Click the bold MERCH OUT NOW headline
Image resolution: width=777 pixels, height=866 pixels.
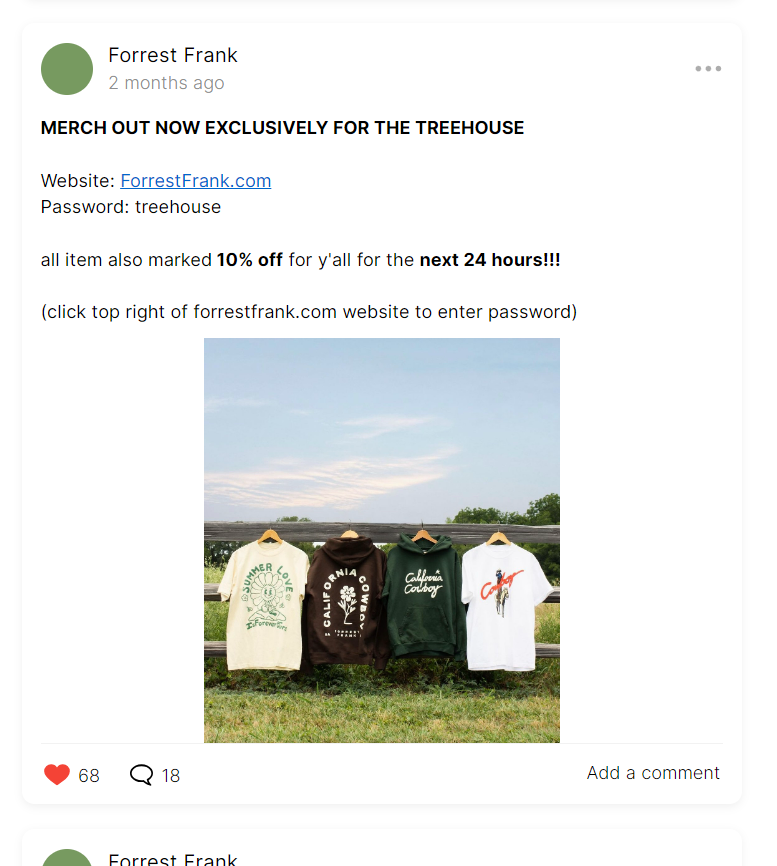[282, 128]
